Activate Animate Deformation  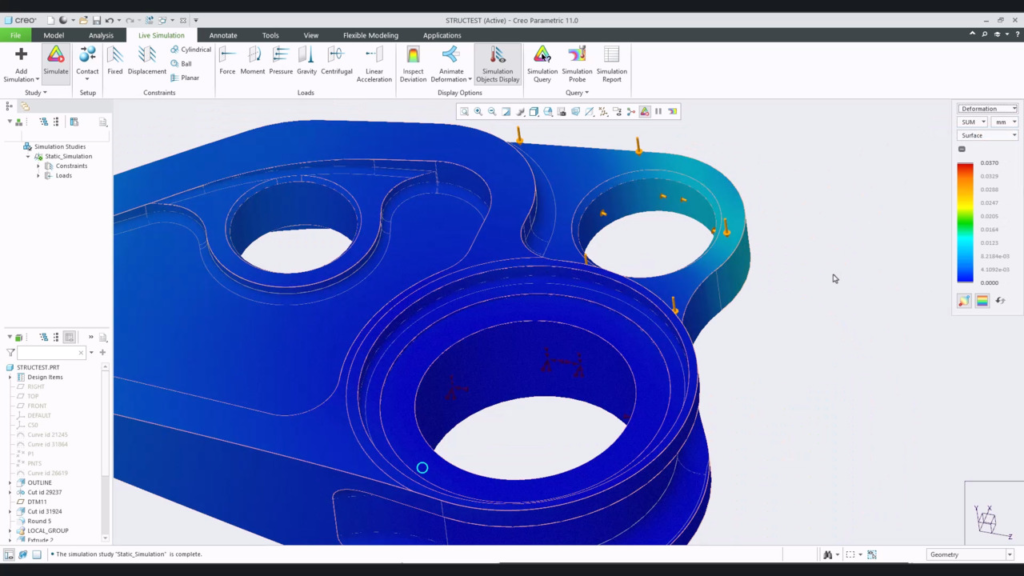pos(451,63)
